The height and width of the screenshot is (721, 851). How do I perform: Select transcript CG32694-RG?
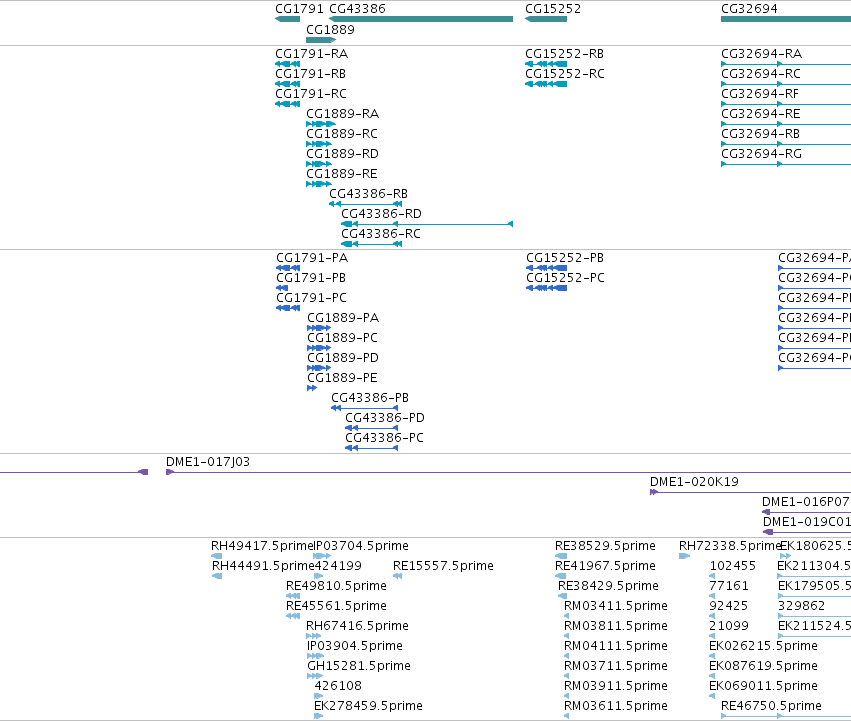761,154
